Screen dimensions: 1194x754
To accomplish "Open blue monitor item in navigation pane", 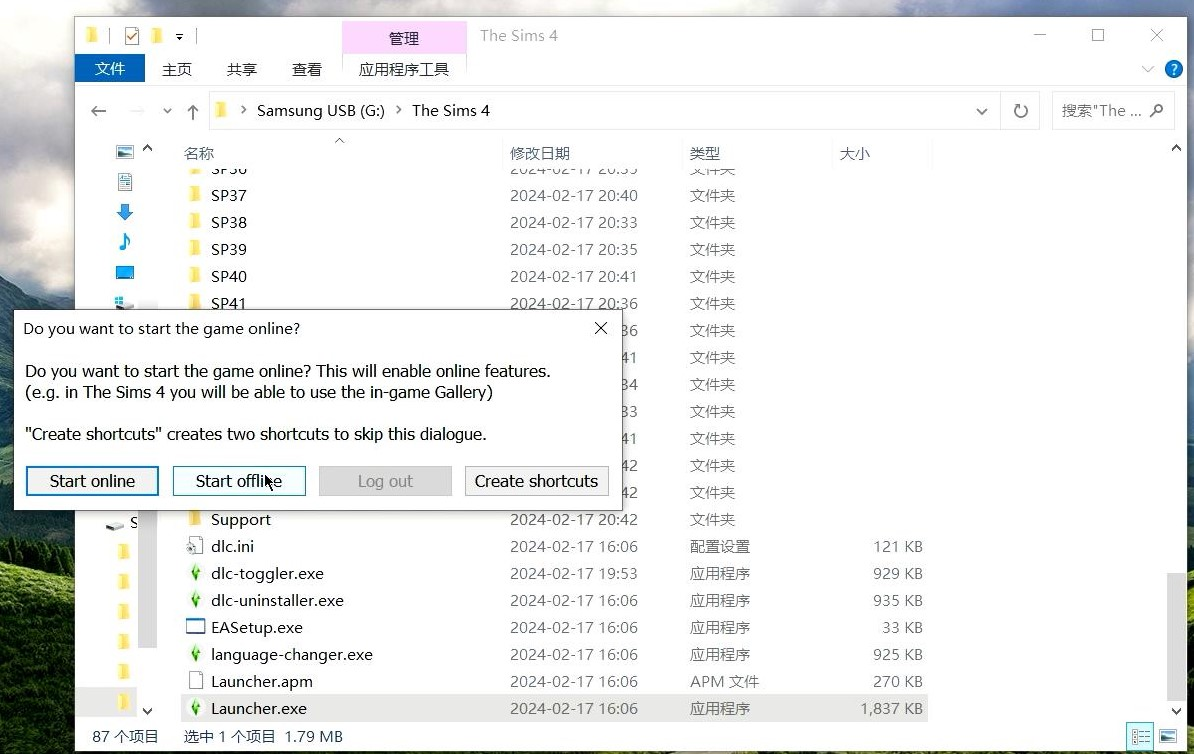I will coord(125,273).
